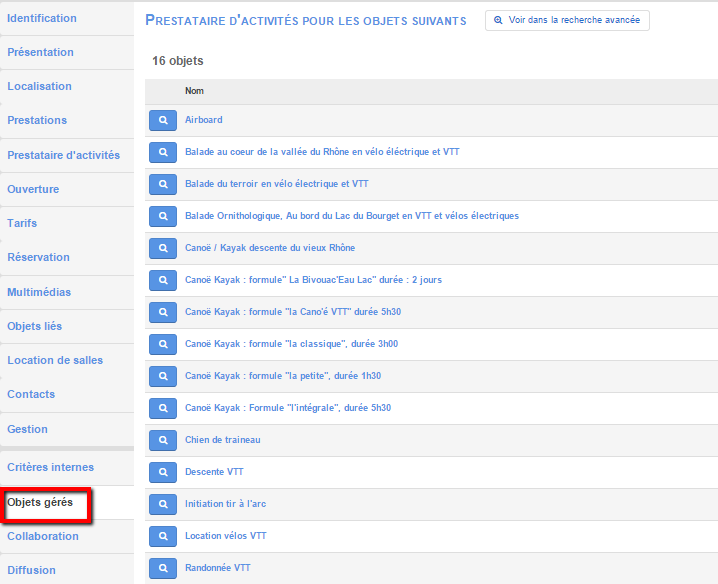Click magnifier next to Initiation tir à l'arc
Image resolution: width=718 pixels, height=584 pixels.
point(163,504)
